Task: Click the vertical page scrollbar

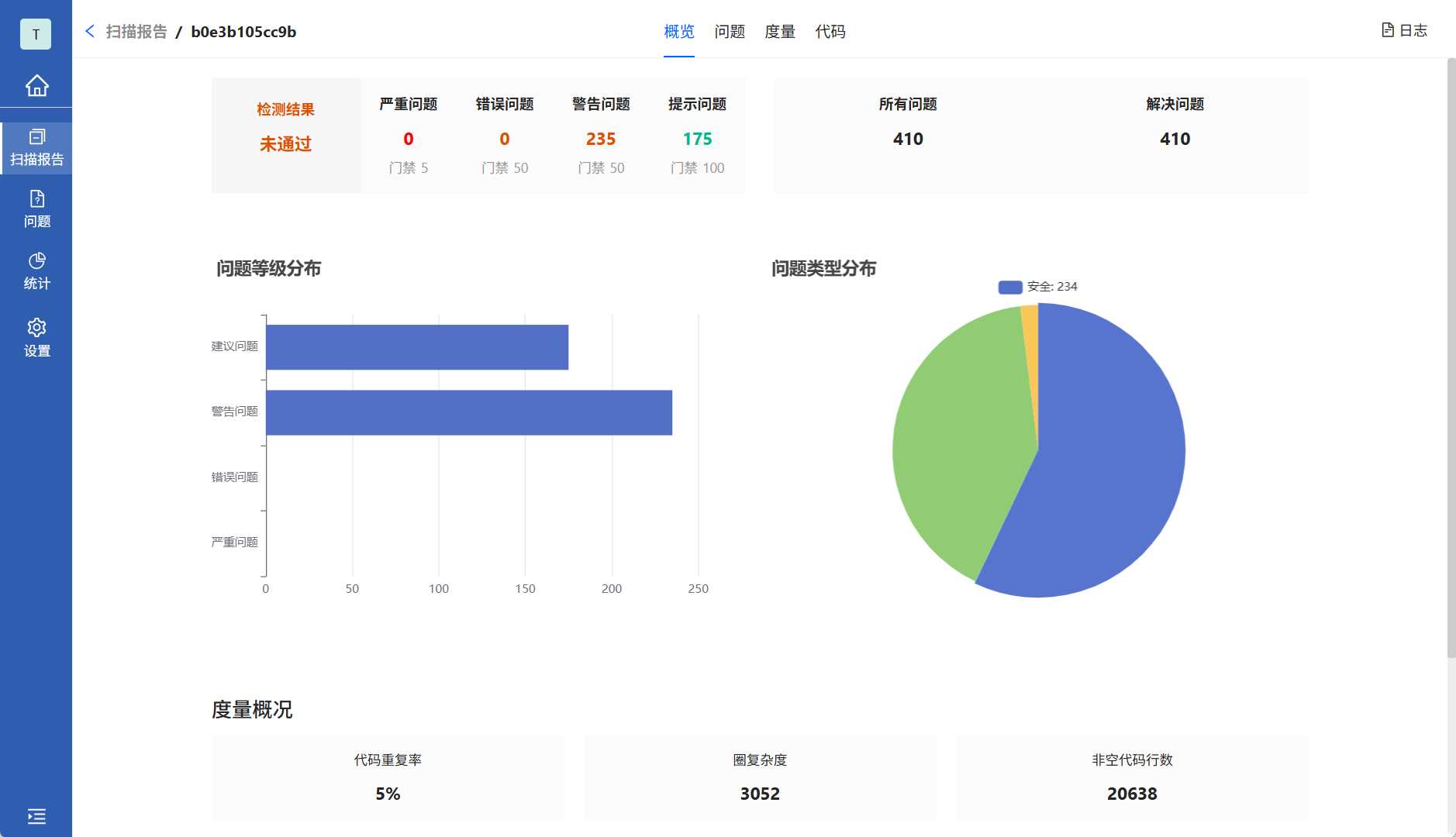Action: click(1451, 358)
